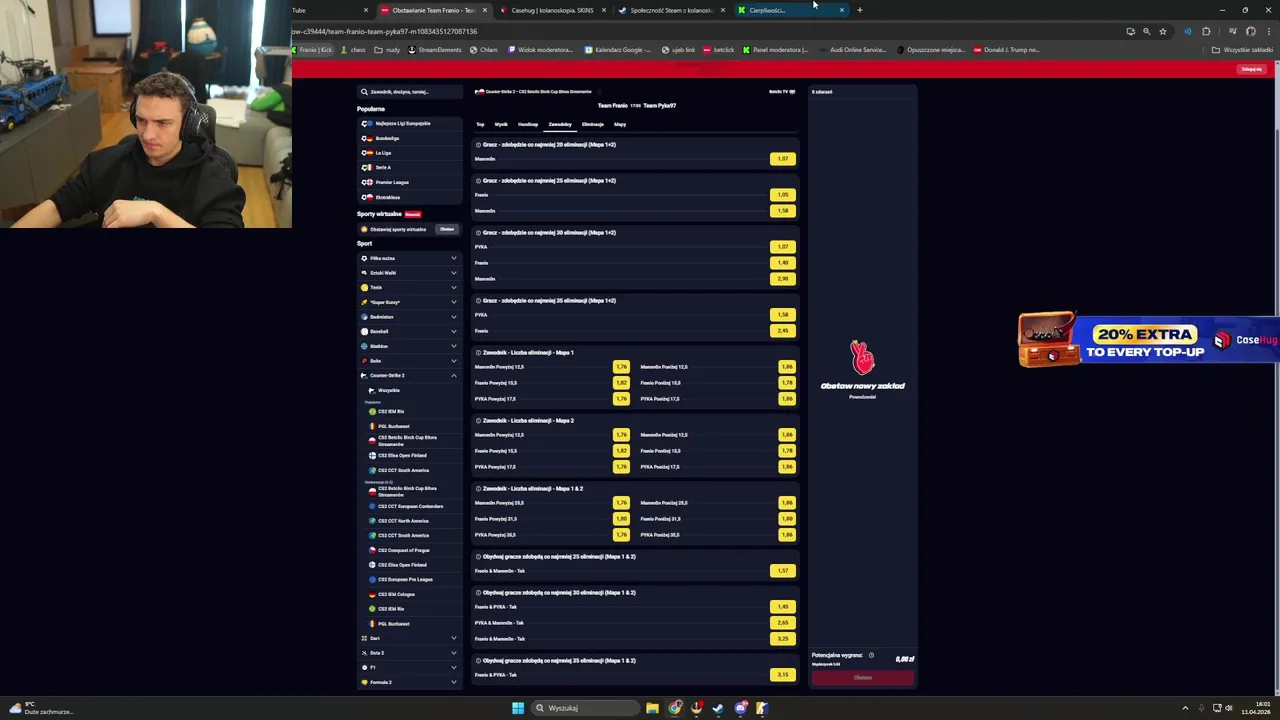The image size is (1280, 720).
Task: Expand the Baseball category
Action: click(410, 331)
